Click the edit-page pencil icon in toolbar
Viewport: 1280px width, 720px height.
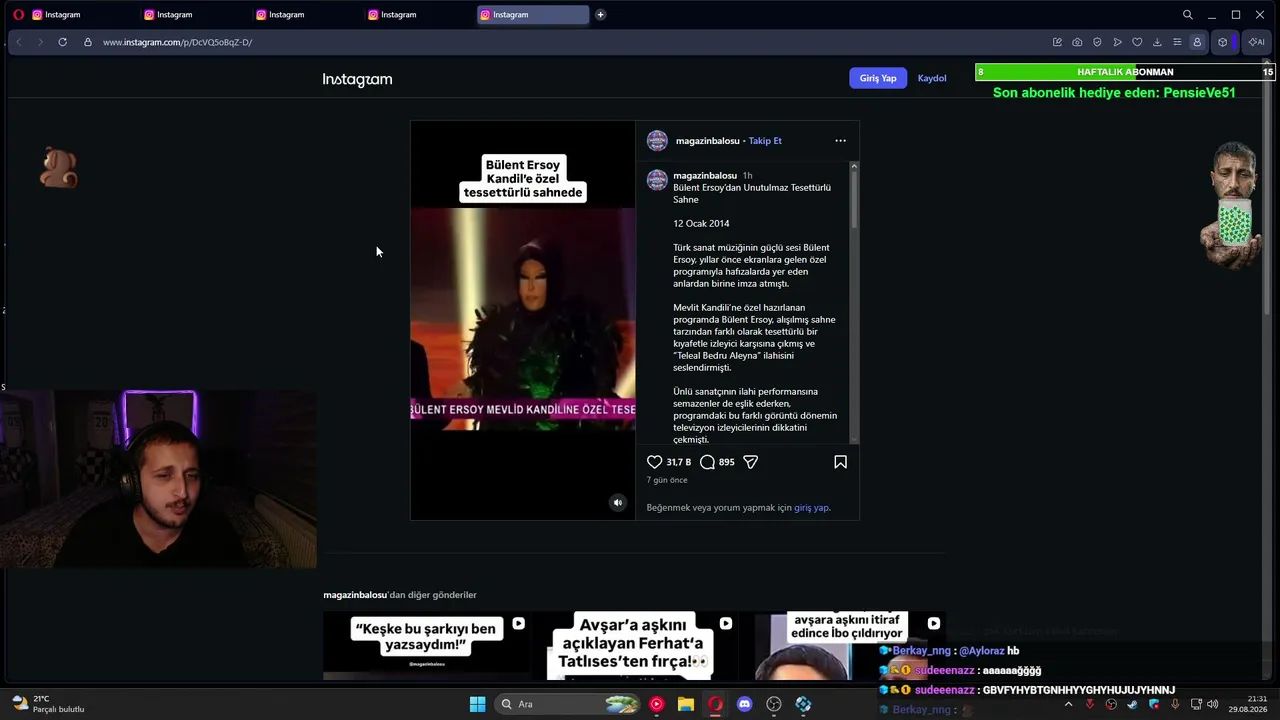pos(1057,42)
